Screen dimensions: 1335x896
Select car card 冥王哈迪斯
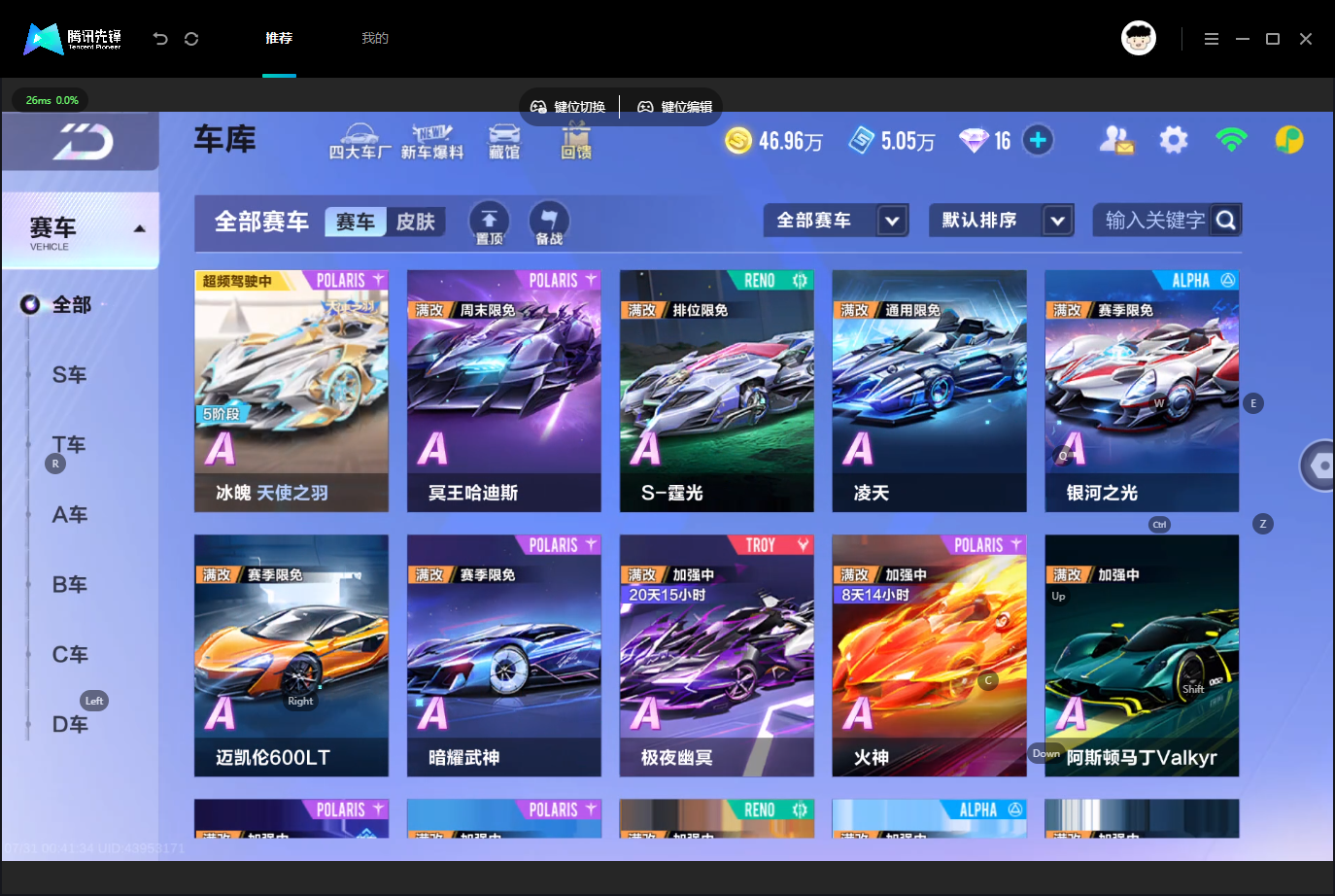point(504,391)
